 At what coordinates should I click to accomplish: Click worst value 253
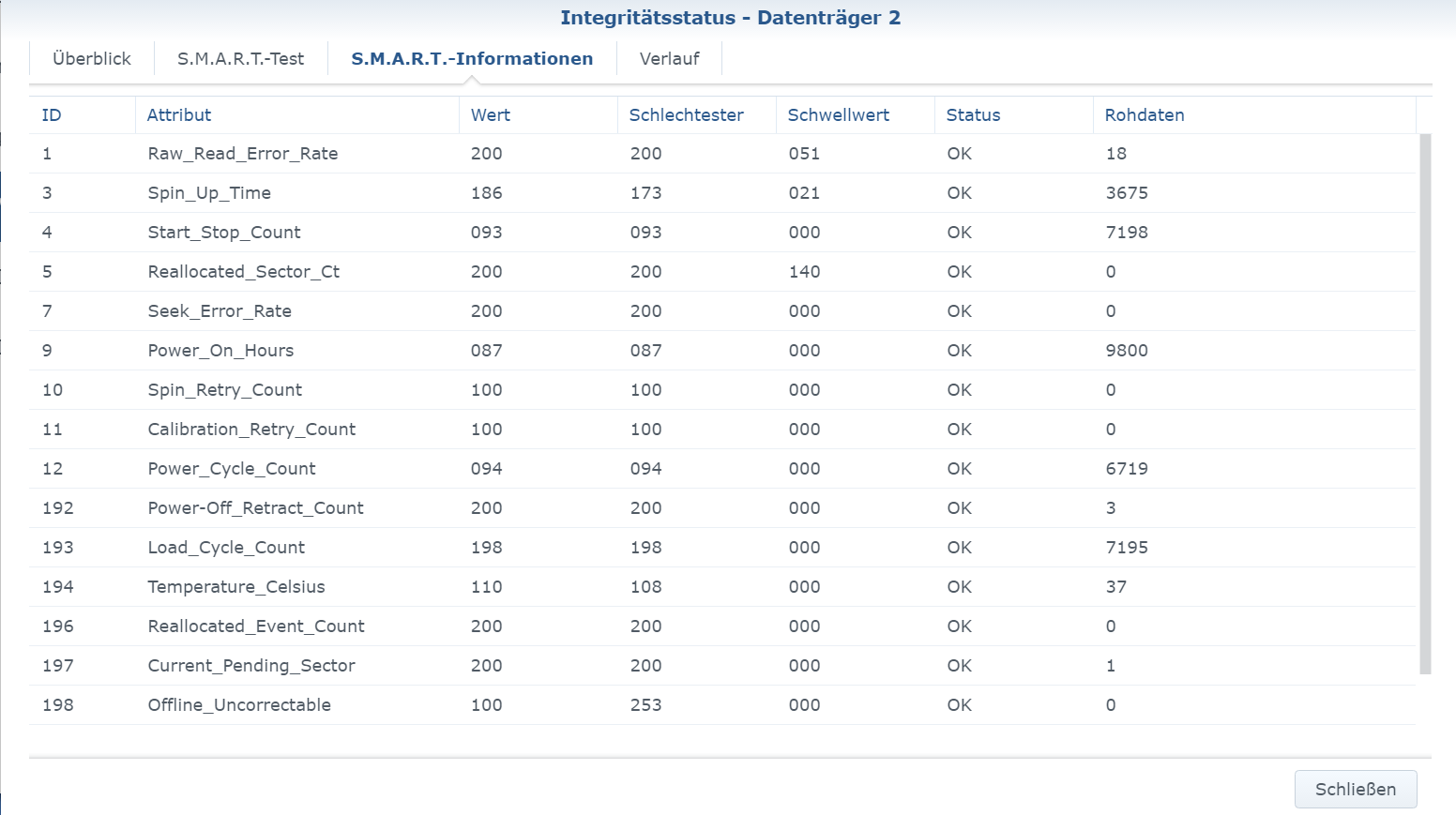pos(645,705)
